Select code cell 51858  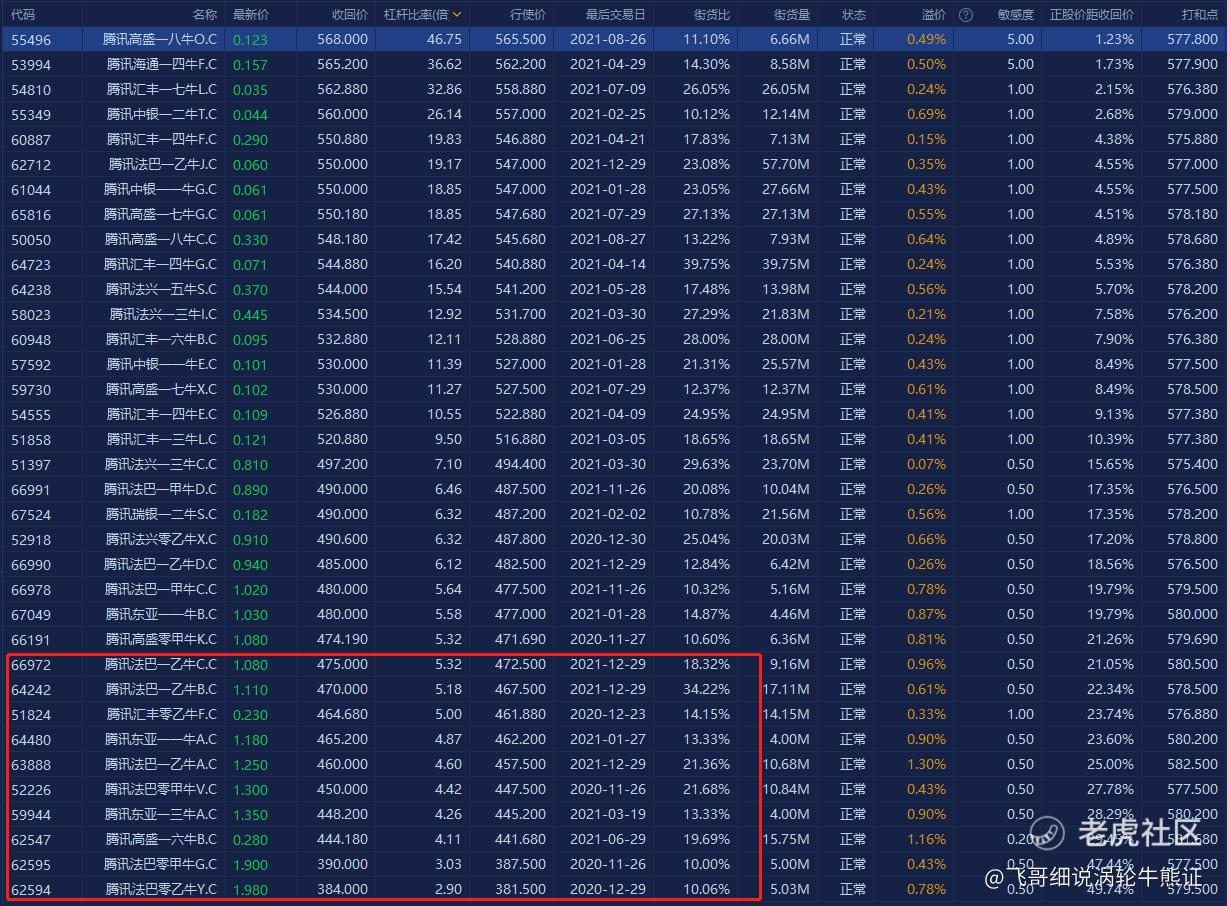(31, 439)
